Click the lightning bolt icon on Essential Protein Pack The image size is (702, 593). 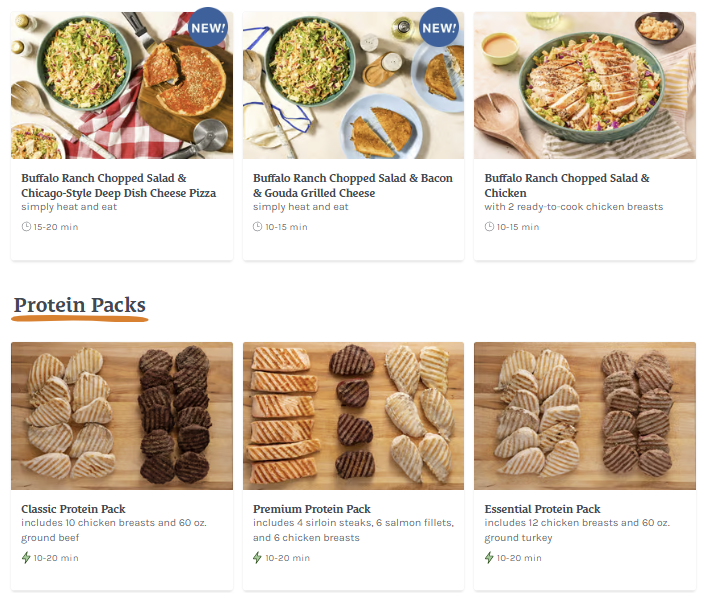coord(489,558)
